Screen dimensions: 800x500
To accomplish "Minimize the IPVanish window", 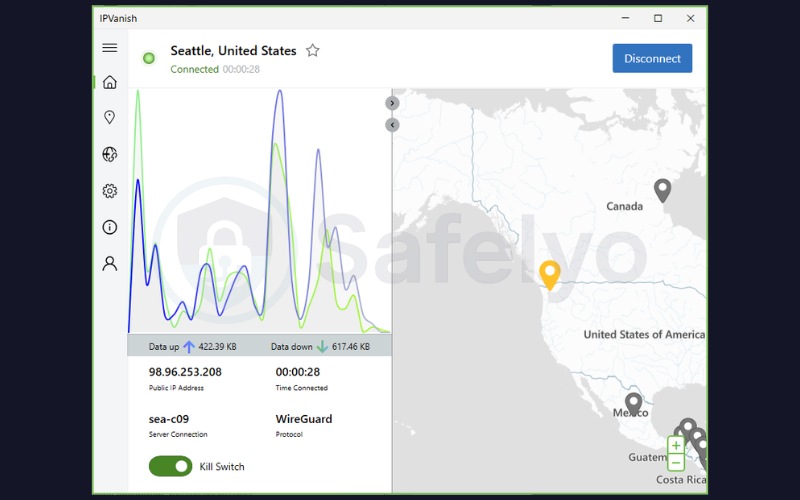I will point(626,18).
